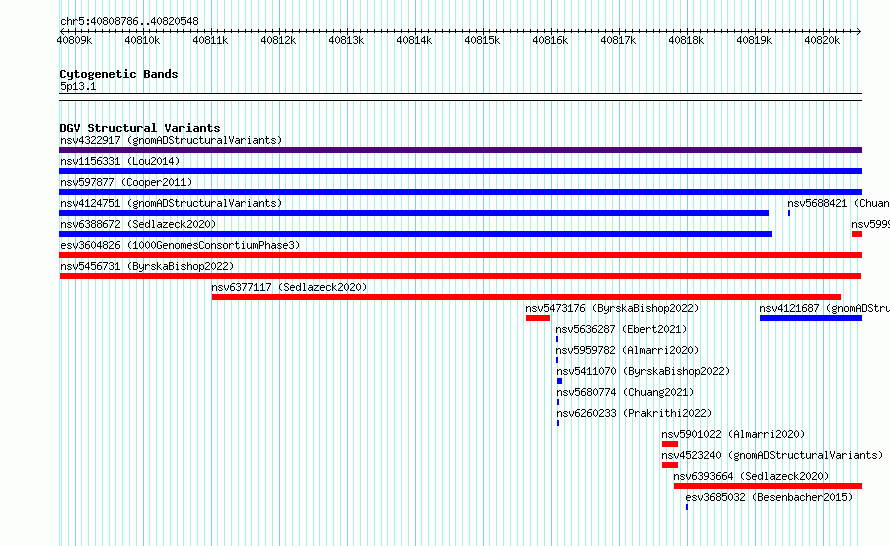Select the blue nsv4124751 variant bar

[414, 213]
